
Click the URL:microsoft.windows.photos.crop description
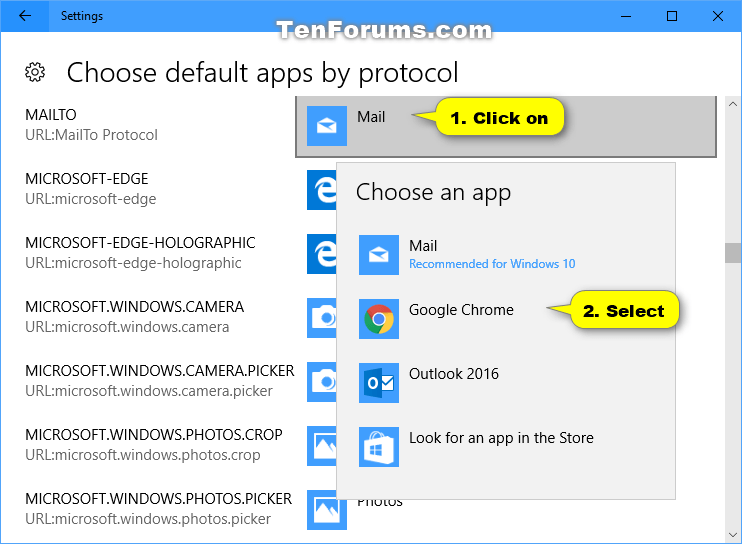click(142, 455)
